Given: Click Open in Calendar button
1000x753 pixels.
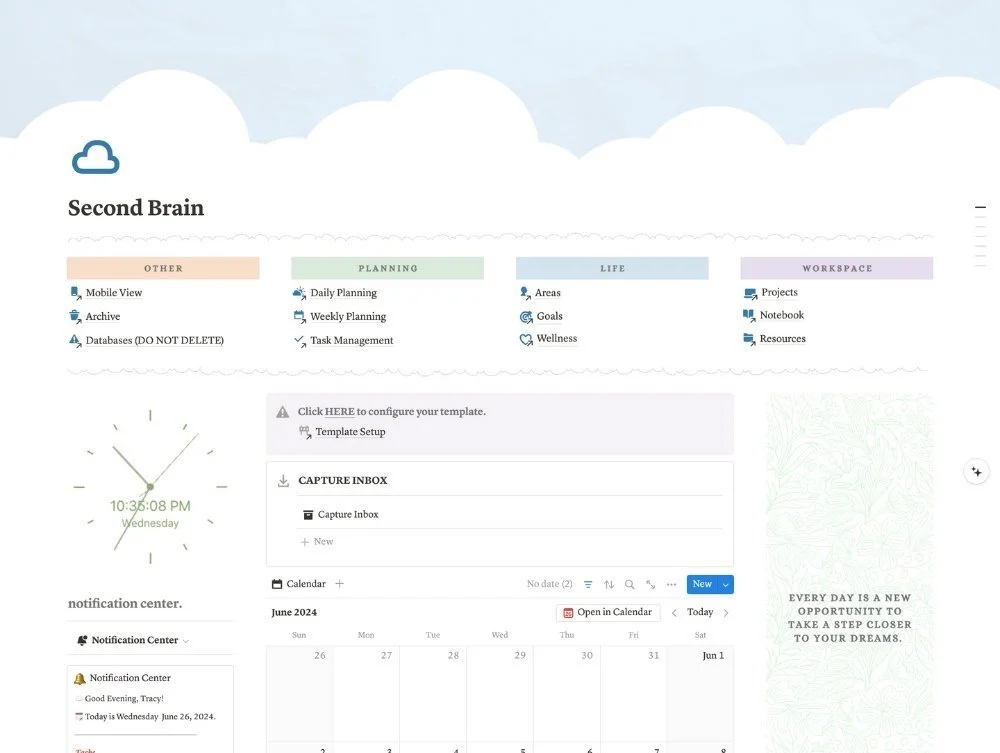Looking at the screenshot, I should pyautogui.click(x=608, y=613).
